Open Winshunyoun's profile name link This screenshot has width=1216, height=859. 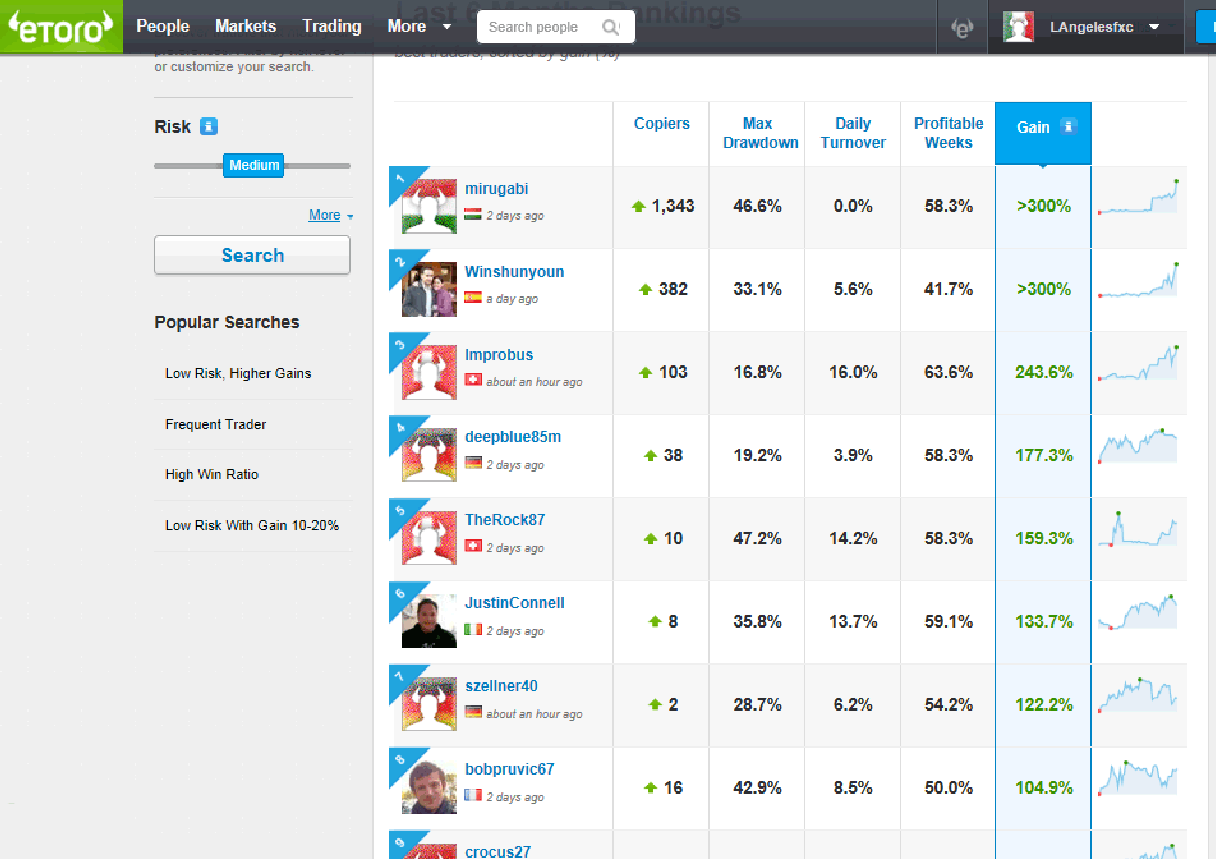point(514,272)
